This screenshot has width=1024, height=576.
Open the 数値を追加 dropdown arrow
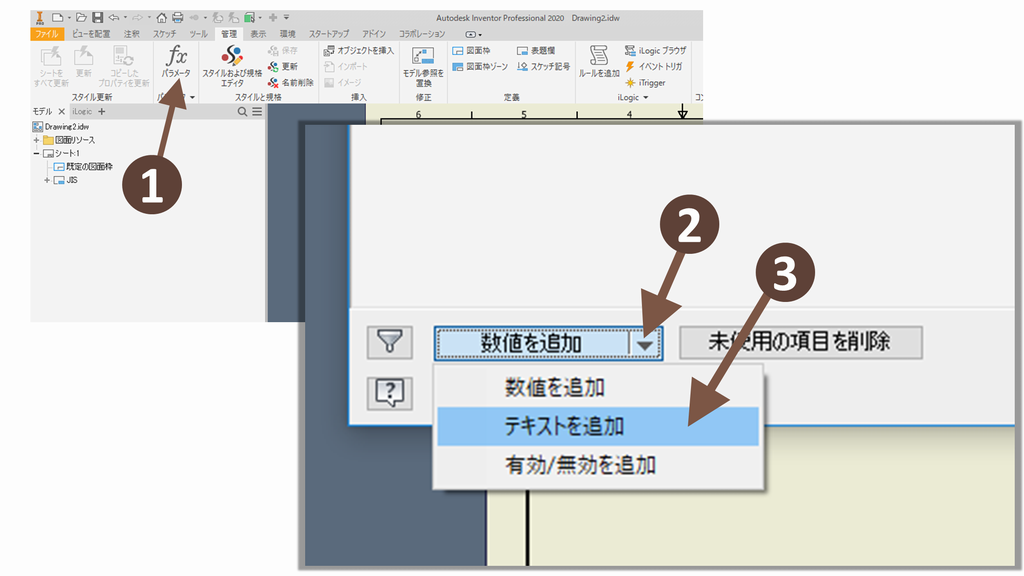(646, 344)
